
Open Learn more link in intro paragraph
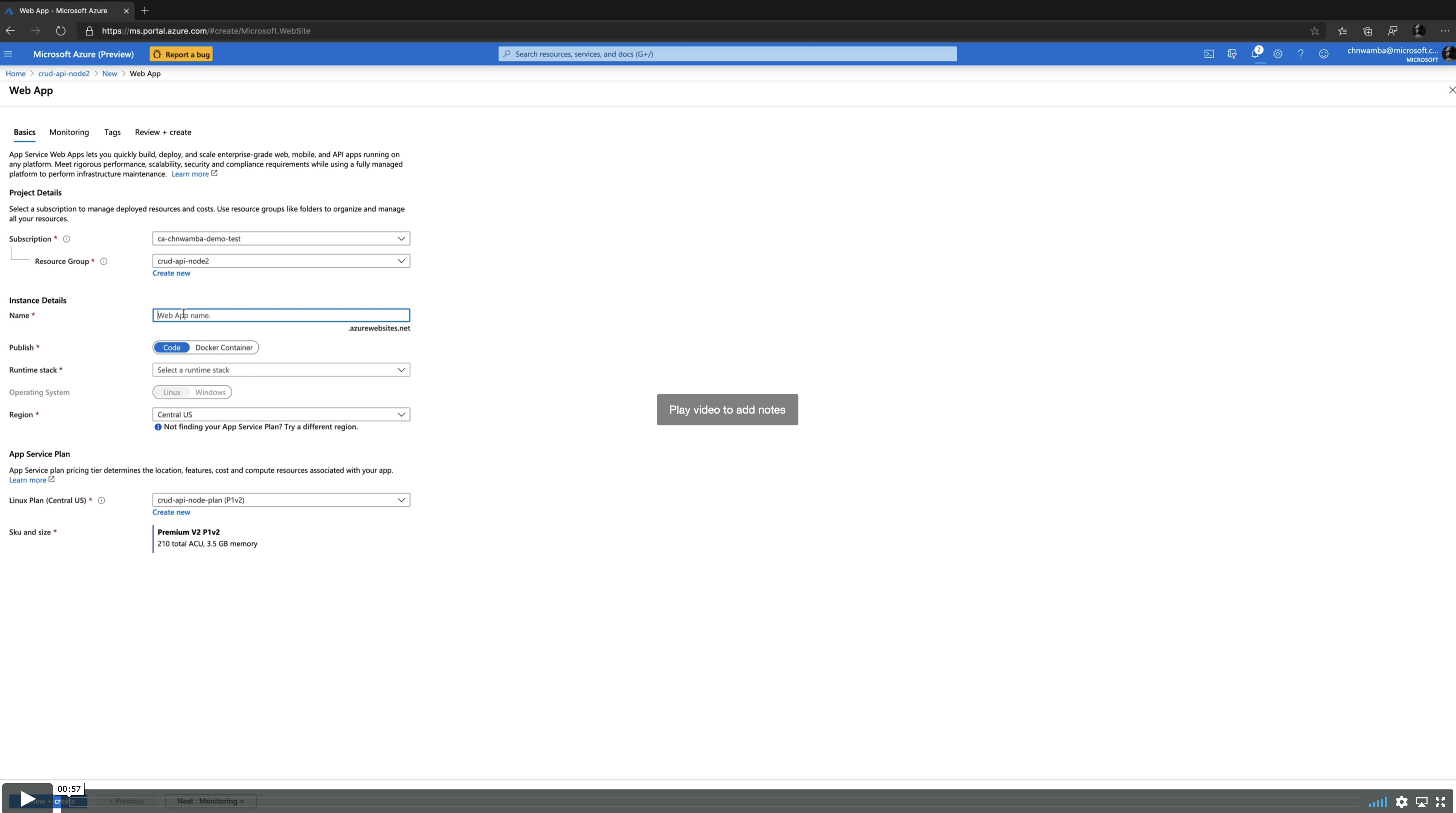[x=194, y=174]
